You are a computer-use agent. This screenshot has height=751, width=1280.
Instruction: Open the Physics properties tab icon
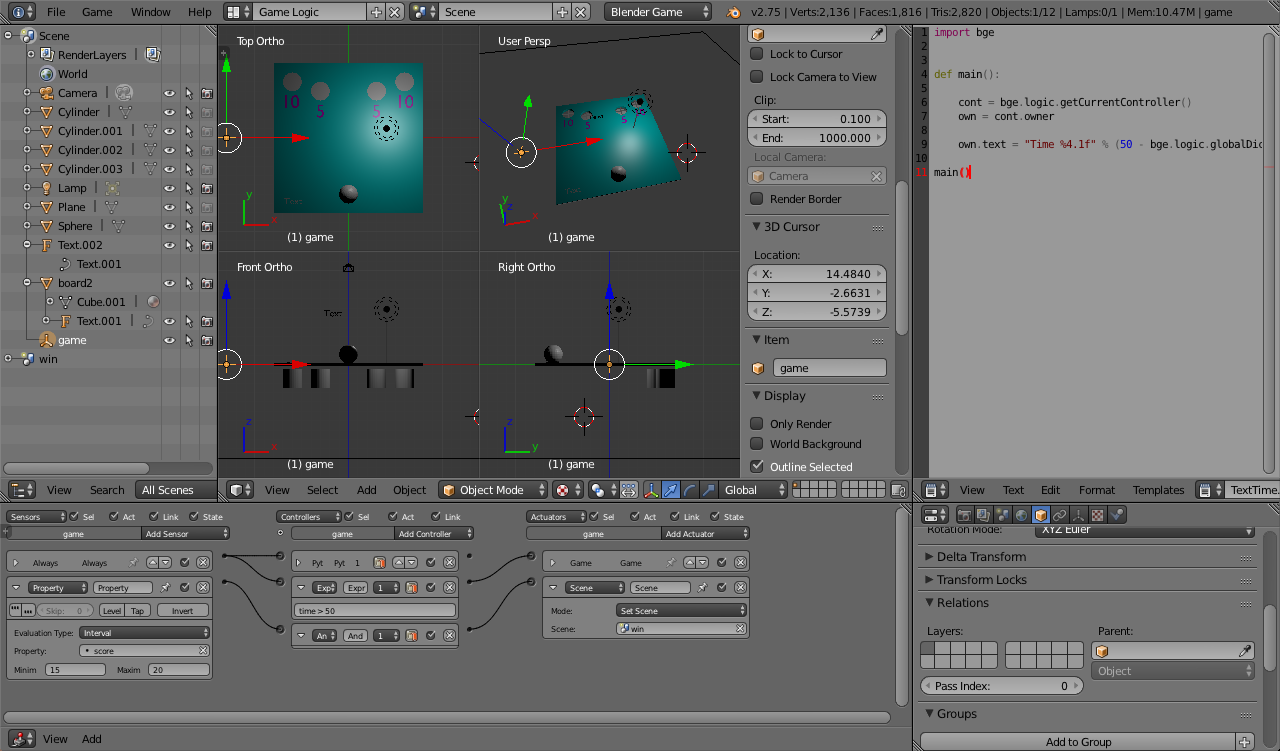1117,515
